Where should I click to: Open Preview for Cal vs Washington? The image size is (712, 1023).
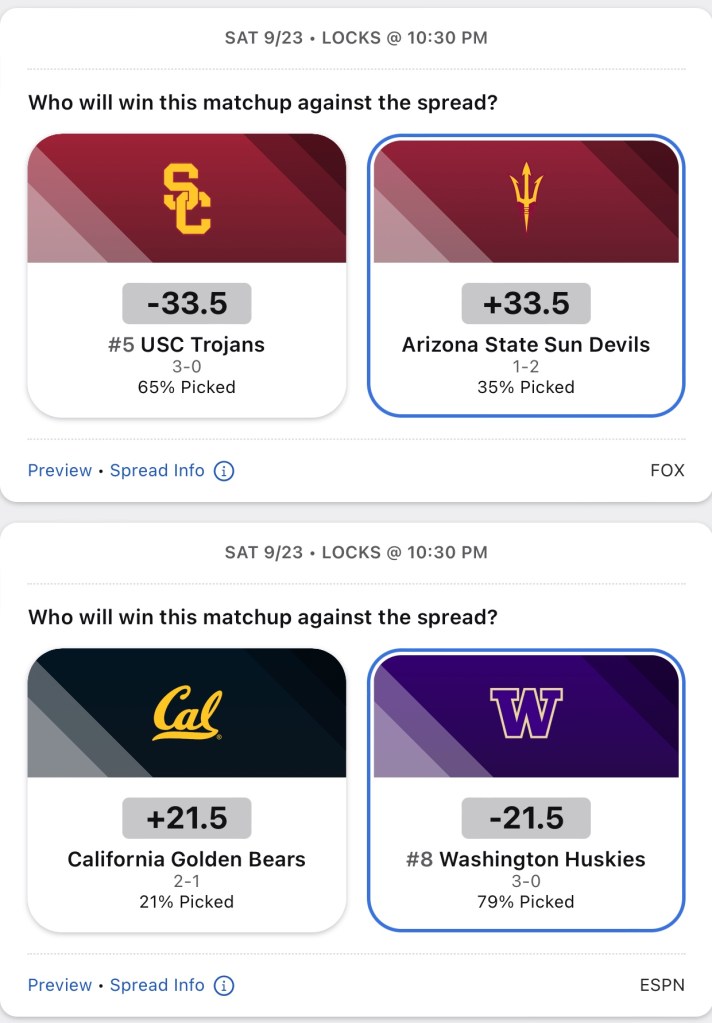click(x=60, y=985)
